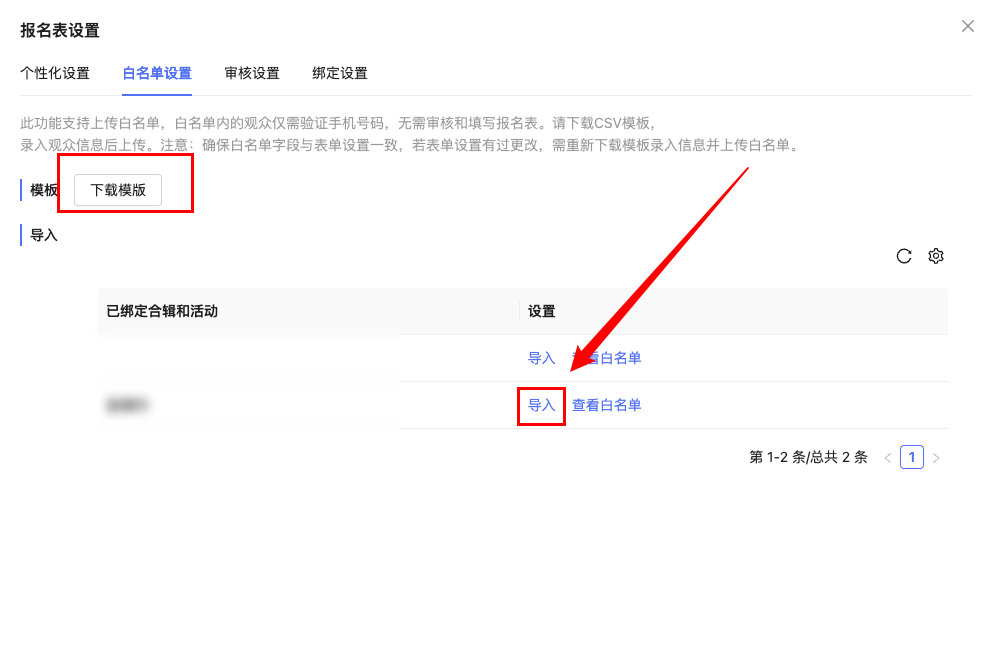Select the 白名单设置 tab
The width and height of the screenshot is (989, 658).
click(157, 73)
